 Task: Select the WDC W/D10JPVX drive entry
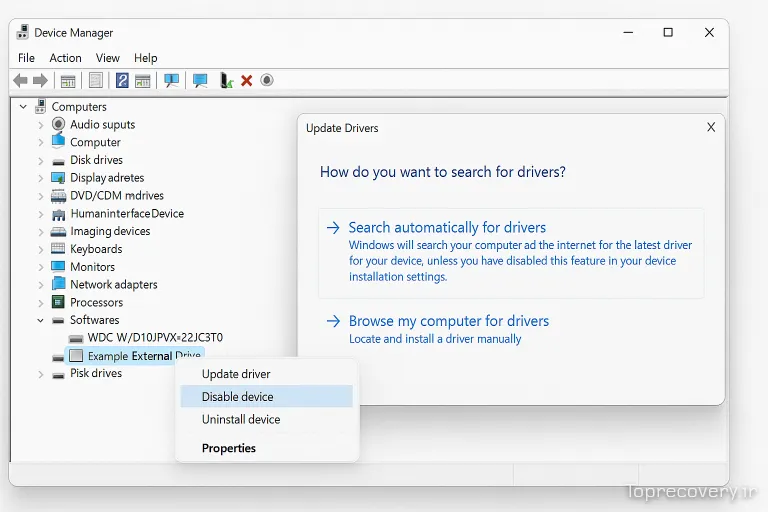(154, 338)
